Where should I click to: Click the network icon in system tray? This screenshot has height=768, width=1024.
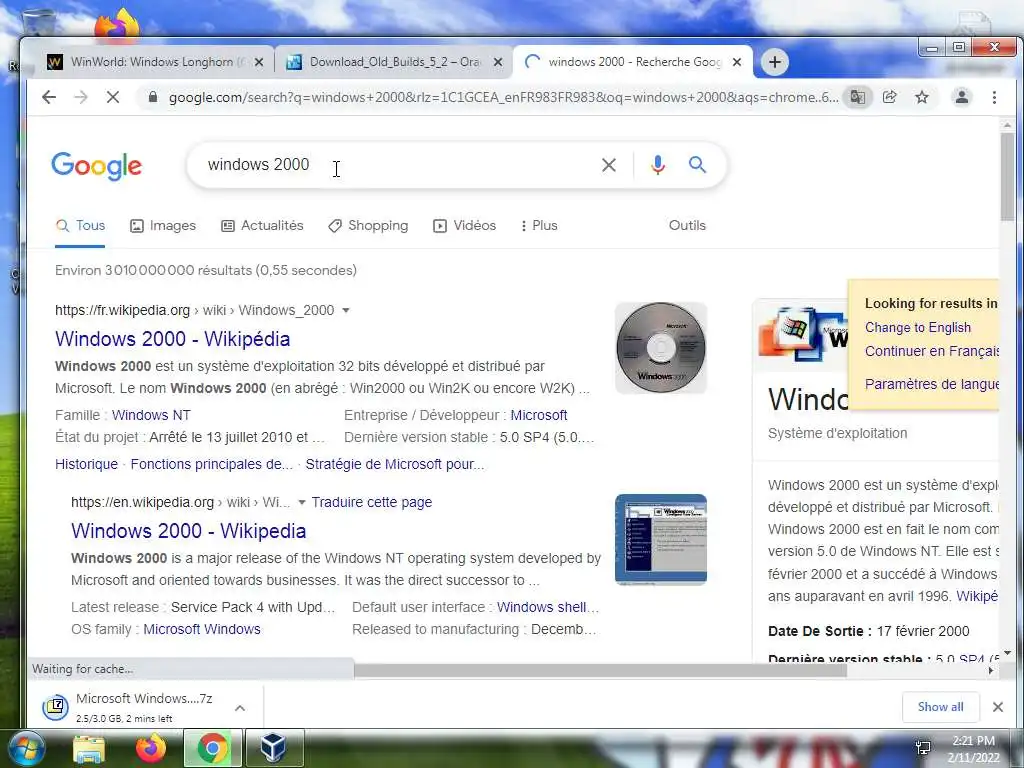coord(923,748)
